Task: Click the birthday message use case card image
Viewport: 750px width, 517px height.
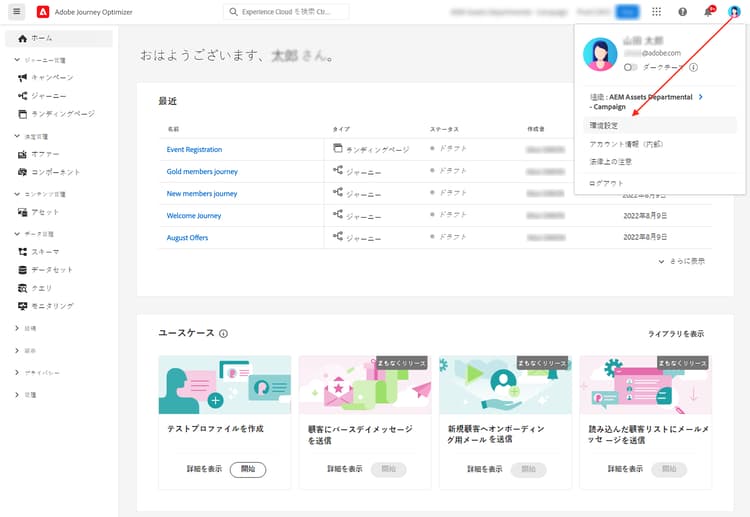Action: pos(365,385)
